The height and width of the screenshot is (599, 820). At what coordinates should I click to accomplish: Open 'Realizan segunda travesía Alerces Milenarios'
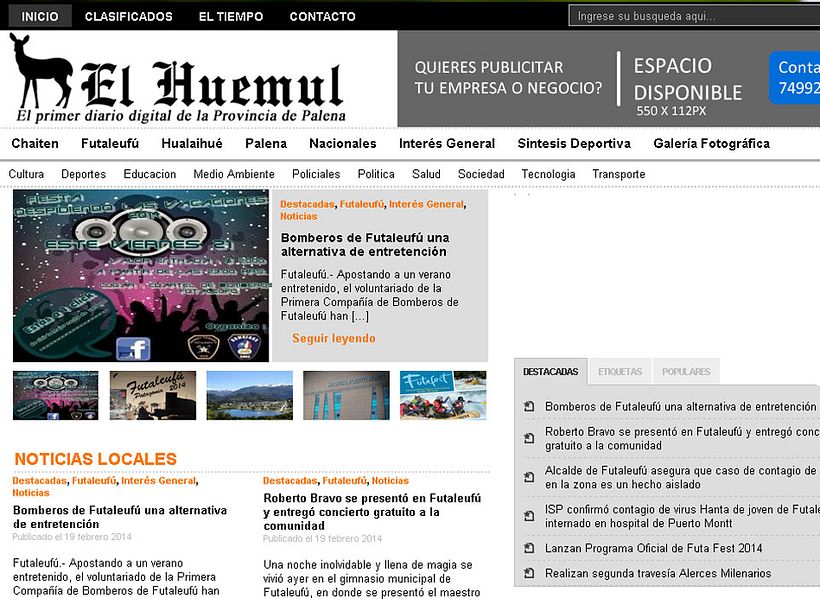[658, 573]
